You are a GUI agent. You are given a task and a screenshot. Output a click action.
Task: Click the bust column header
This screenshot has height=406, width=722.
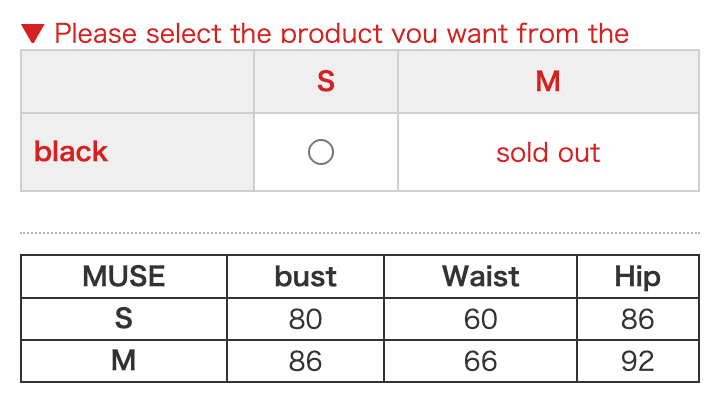point(306,276)
